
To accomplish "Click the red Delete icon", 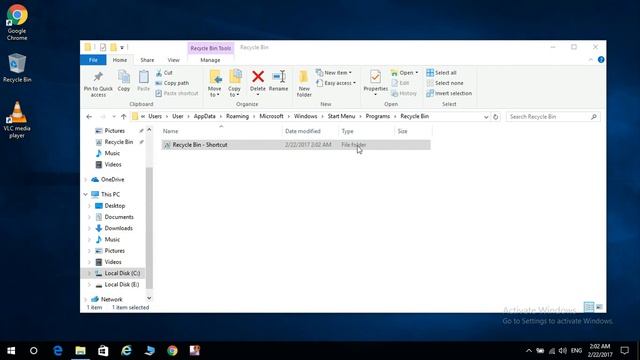I will click(x=258, y=77).
